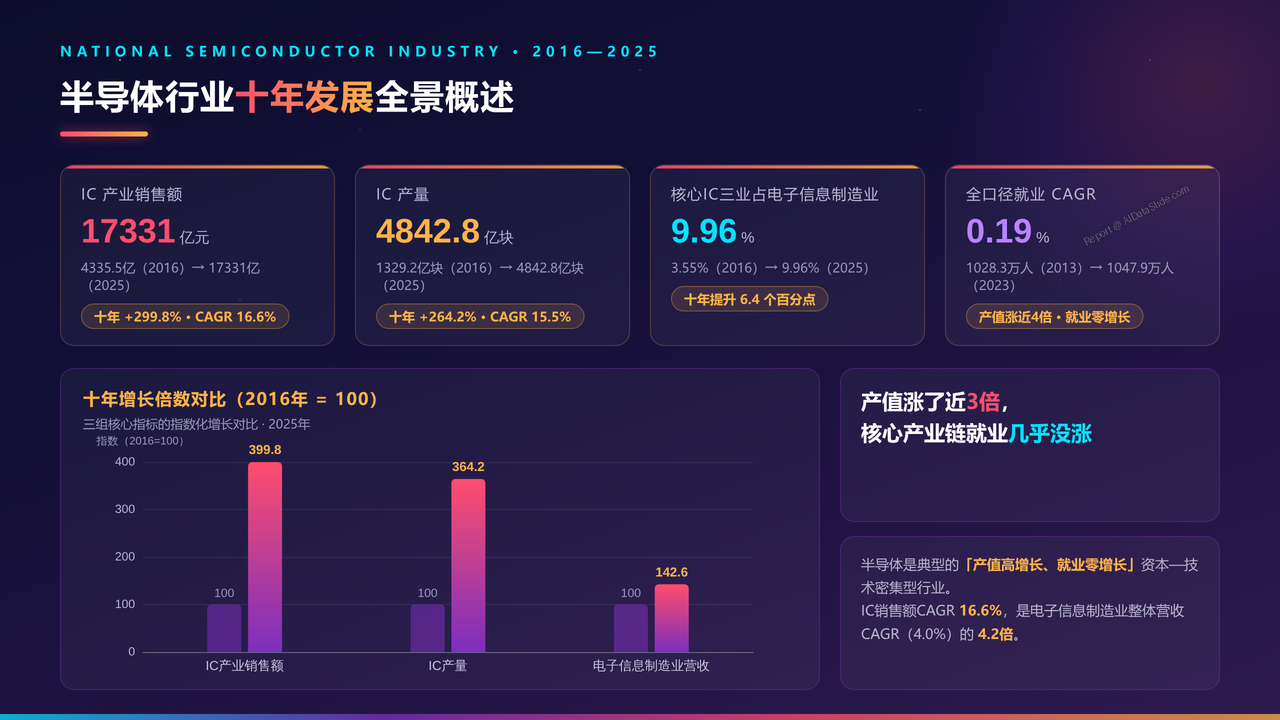Click y-axis tick label 200

pos(125,557)
